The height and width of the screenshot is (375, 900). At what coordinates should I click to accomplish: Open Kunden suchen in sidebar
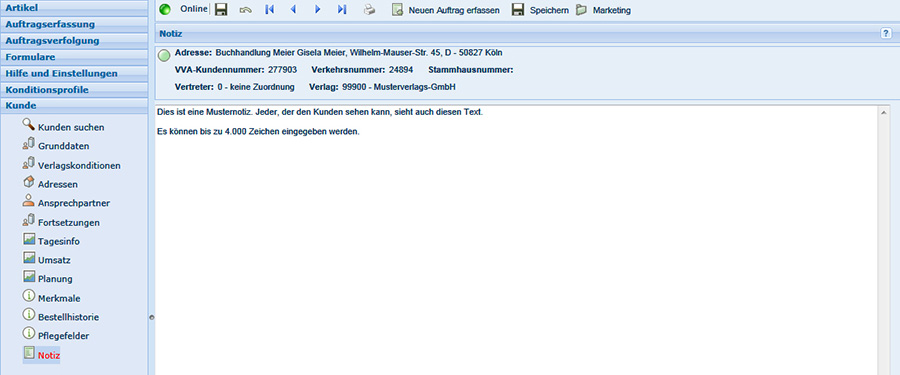point(71,127)
